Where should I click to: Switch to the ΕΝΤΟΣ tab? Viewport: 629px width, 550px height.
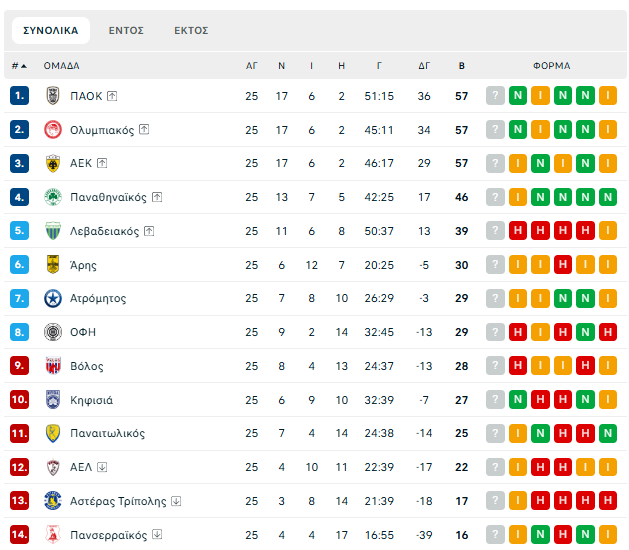pos(126,30)
